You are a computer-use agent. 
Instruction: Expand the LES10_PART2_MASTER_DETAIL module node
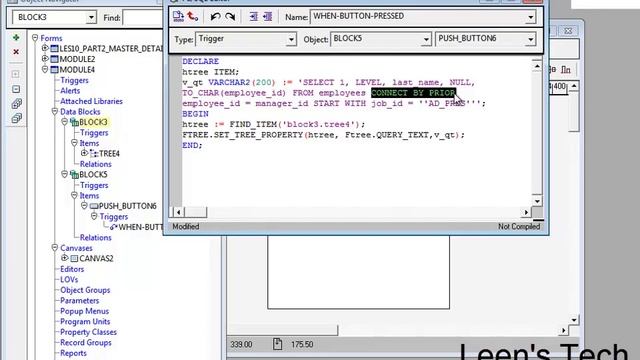coord(45,48)
